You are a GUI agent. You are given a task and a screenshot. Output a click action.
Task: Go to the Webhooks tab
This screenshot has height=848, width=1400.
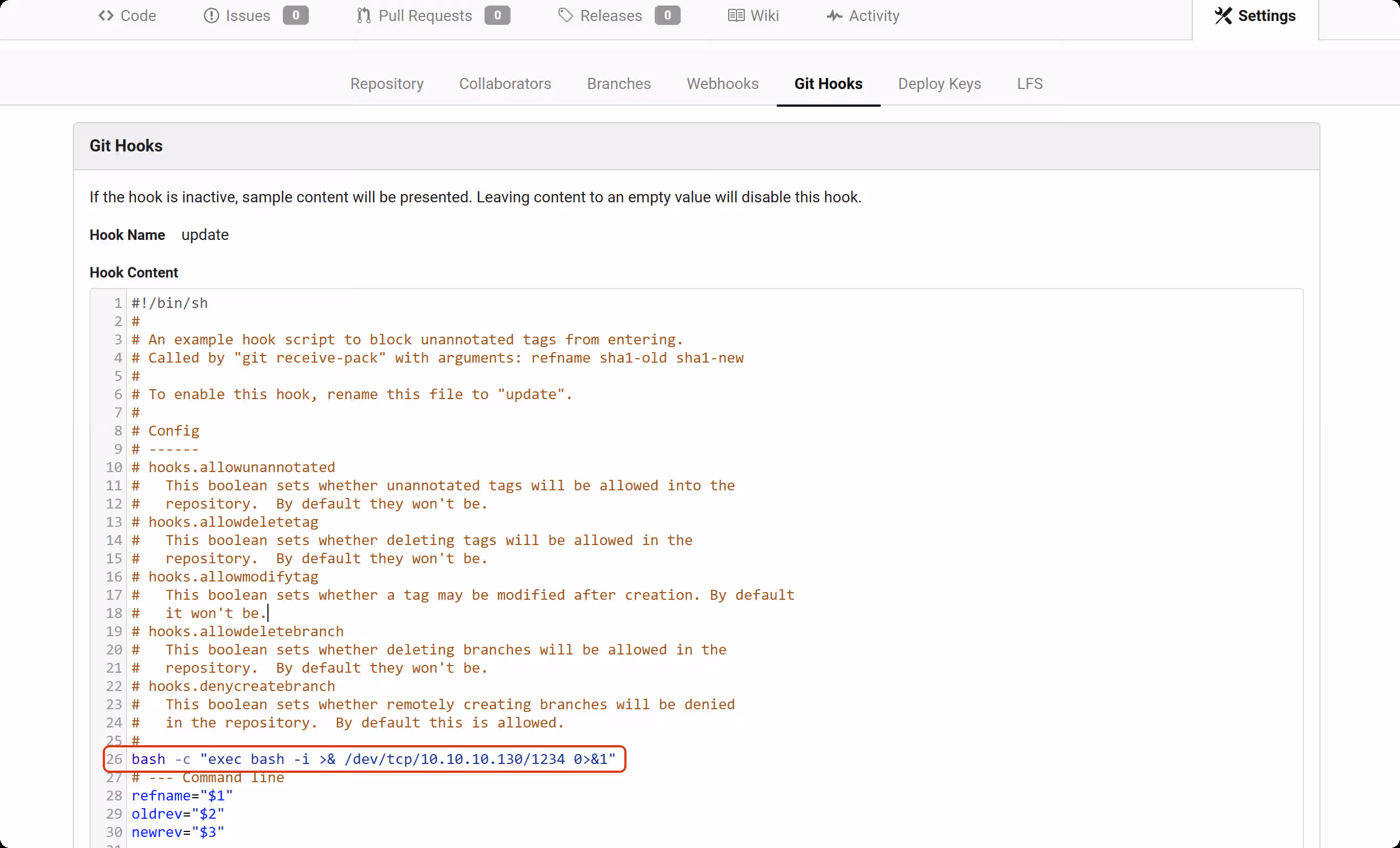click(x=722, y=83)
